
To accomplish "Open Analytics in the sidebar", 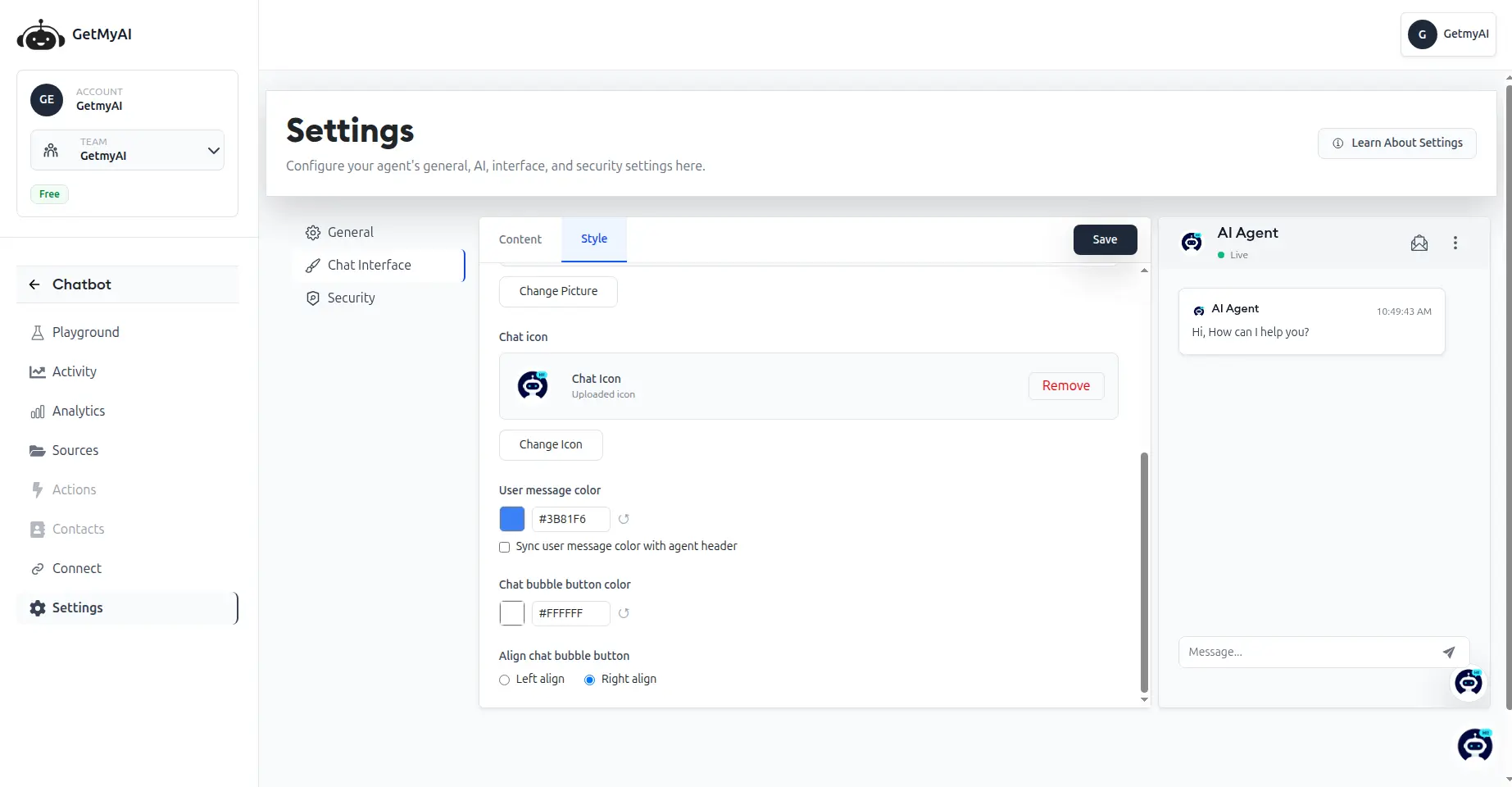I will (78, 411).
